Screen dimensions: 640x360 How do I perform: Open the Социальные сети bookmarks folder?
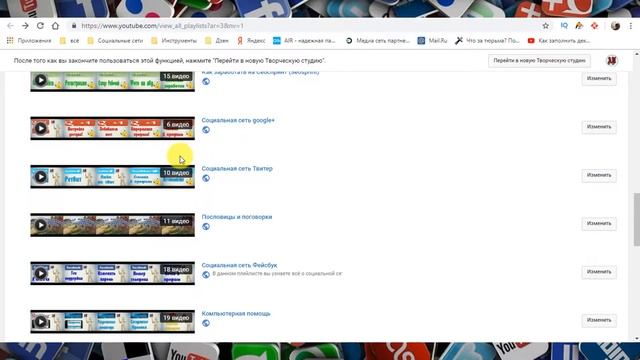point(116,40)
